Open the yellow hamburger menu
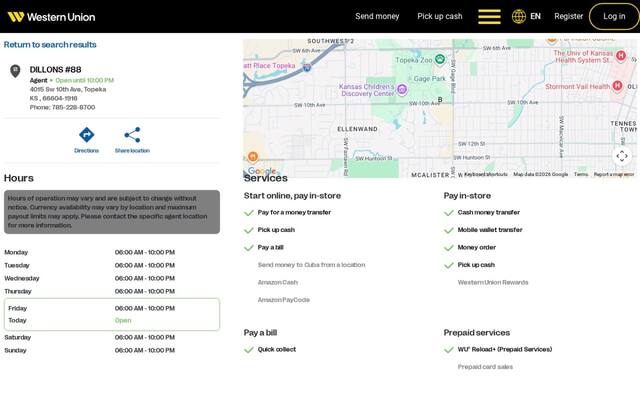This screenshot has height=400, width=640. click(x=489, y=16)
